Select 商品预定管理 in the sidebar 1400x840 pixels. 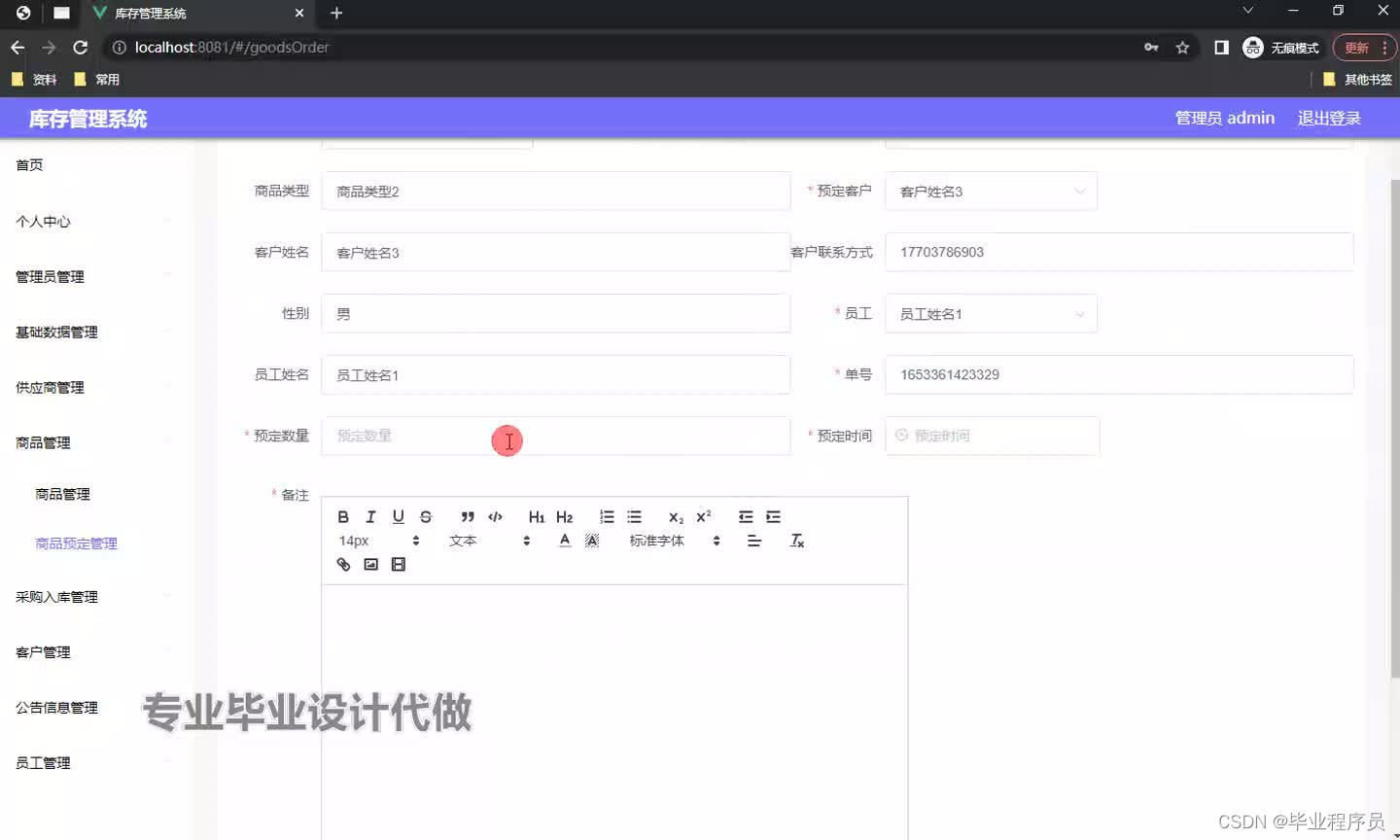pos(76,542)
